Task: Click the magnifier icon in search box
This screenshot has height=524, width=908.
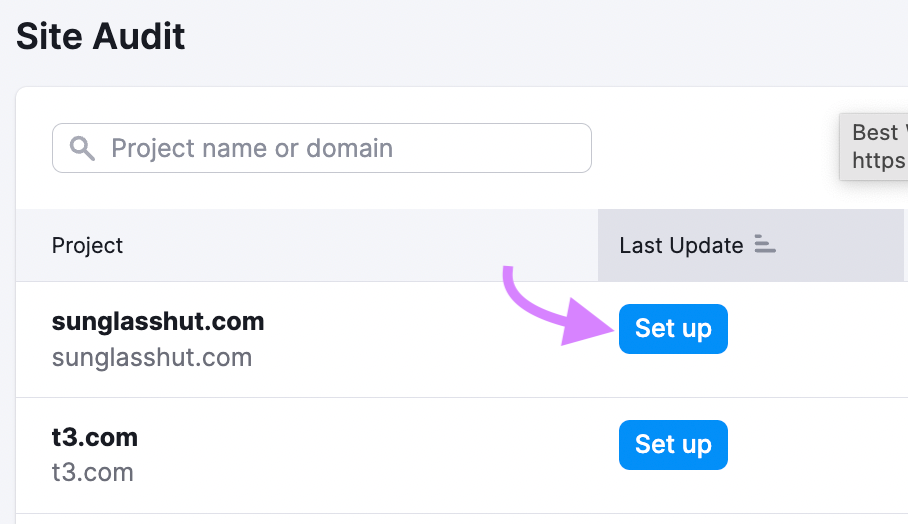Action: [x=82, y=149]
